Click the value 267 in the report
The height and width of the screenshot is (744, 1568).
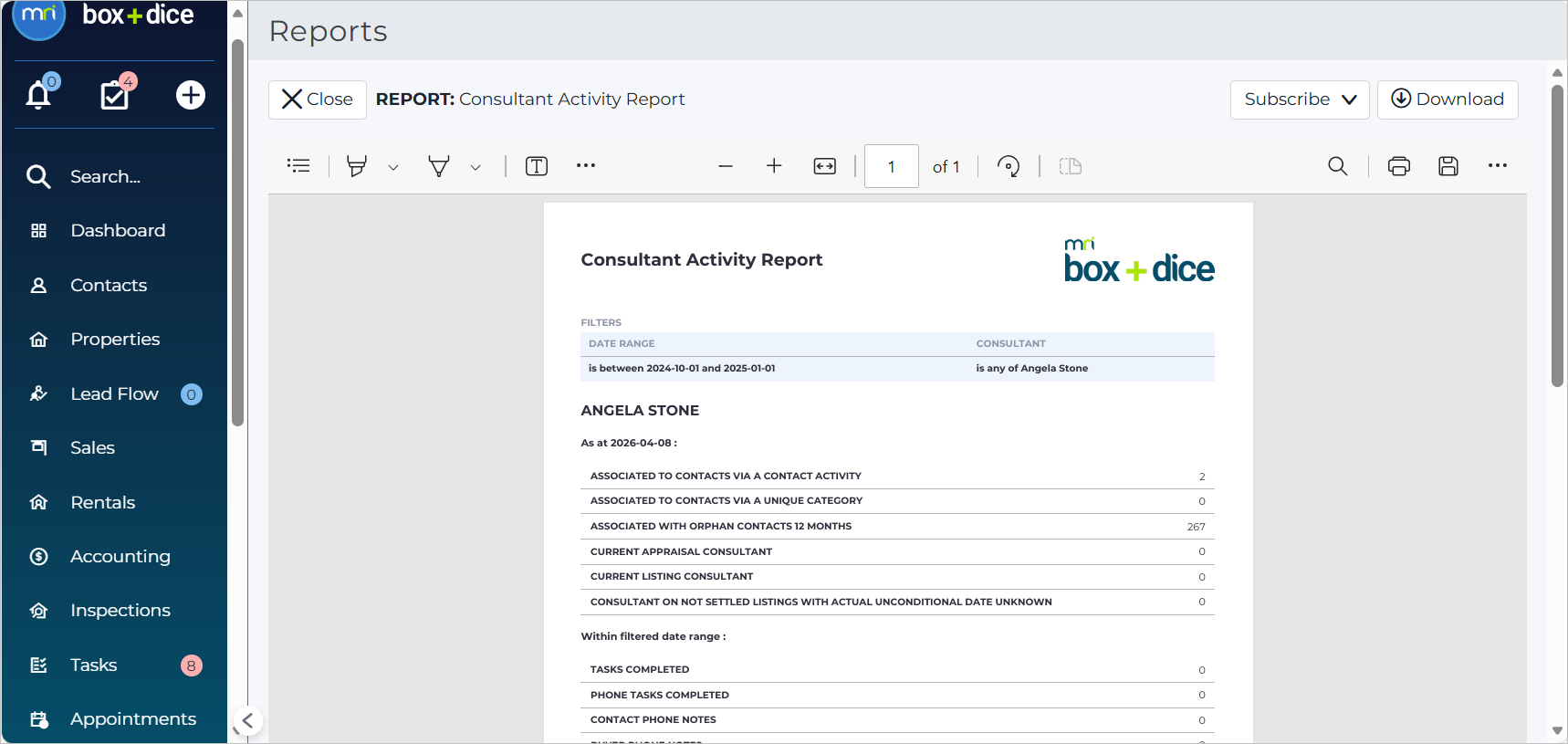coord(1196,527)
